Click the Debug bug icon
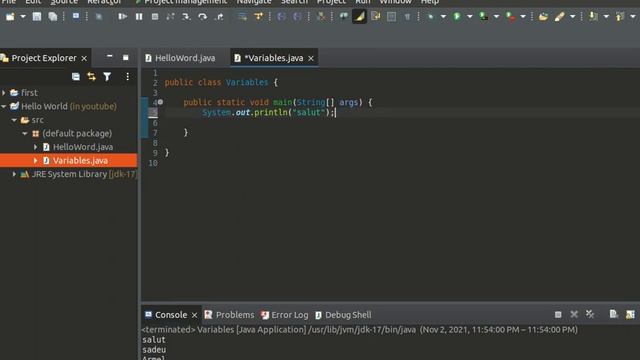This screenshot has height=360, width=640. click(430, 17)
